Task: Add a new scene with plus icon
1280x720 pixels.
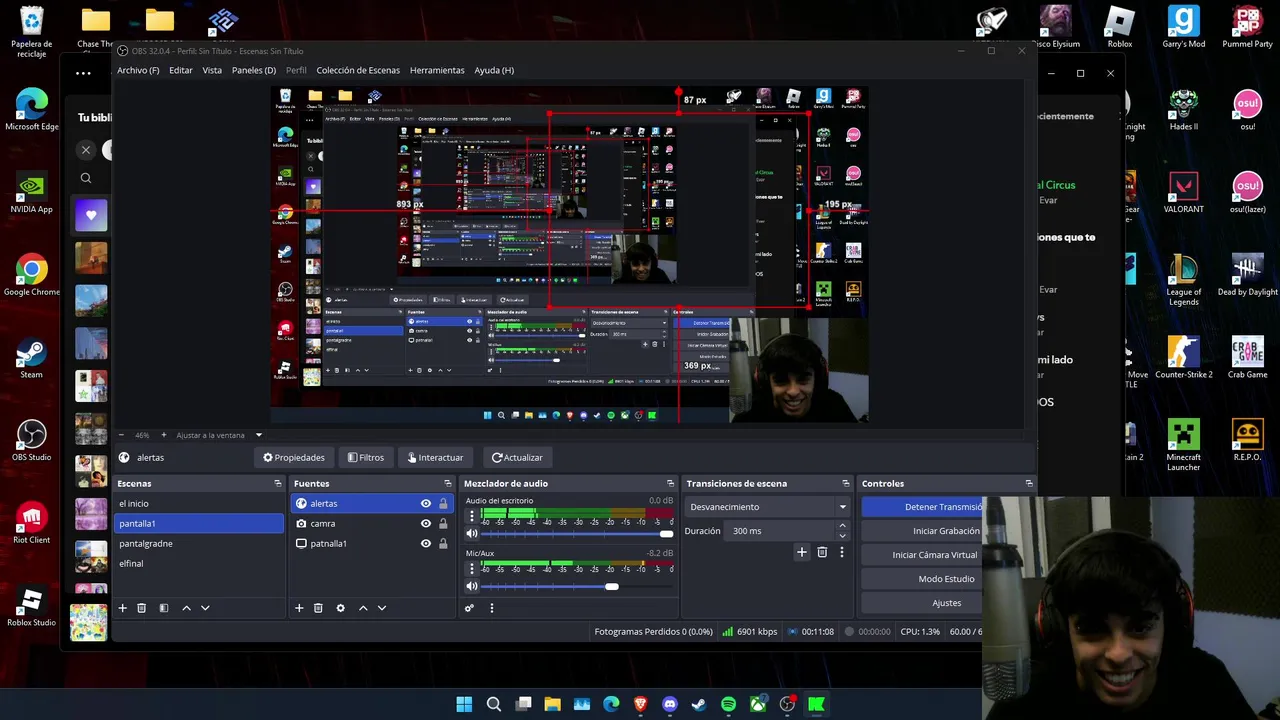Action: coord(123,608)
